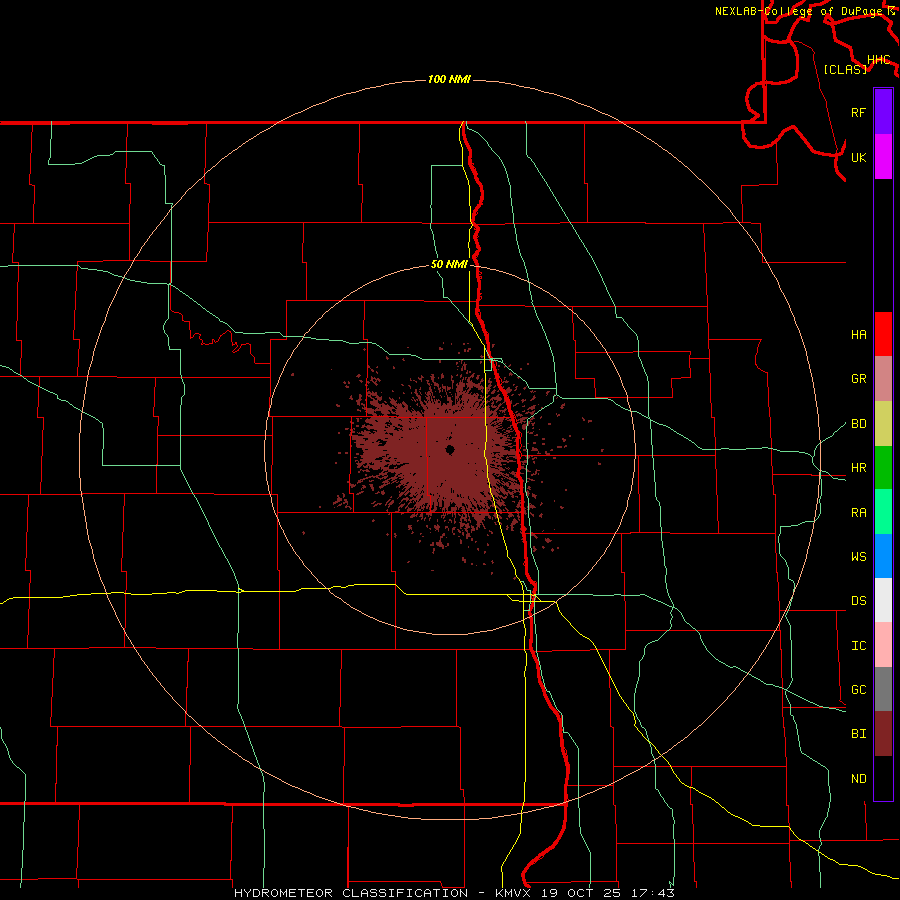Viewport: 900px width, 900px height.
Task: Click the radar site black dot
Action: [x=450, y=450]
